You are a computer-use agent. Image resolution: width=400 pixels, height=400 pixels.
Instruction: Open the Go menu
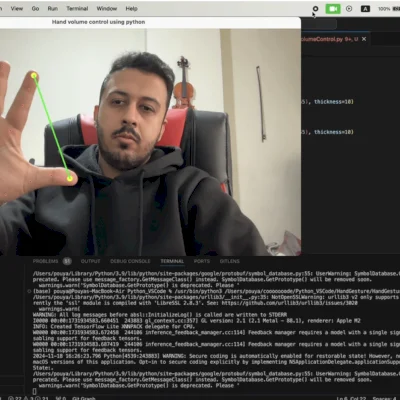pyautogui.click(x=35, y=9)
